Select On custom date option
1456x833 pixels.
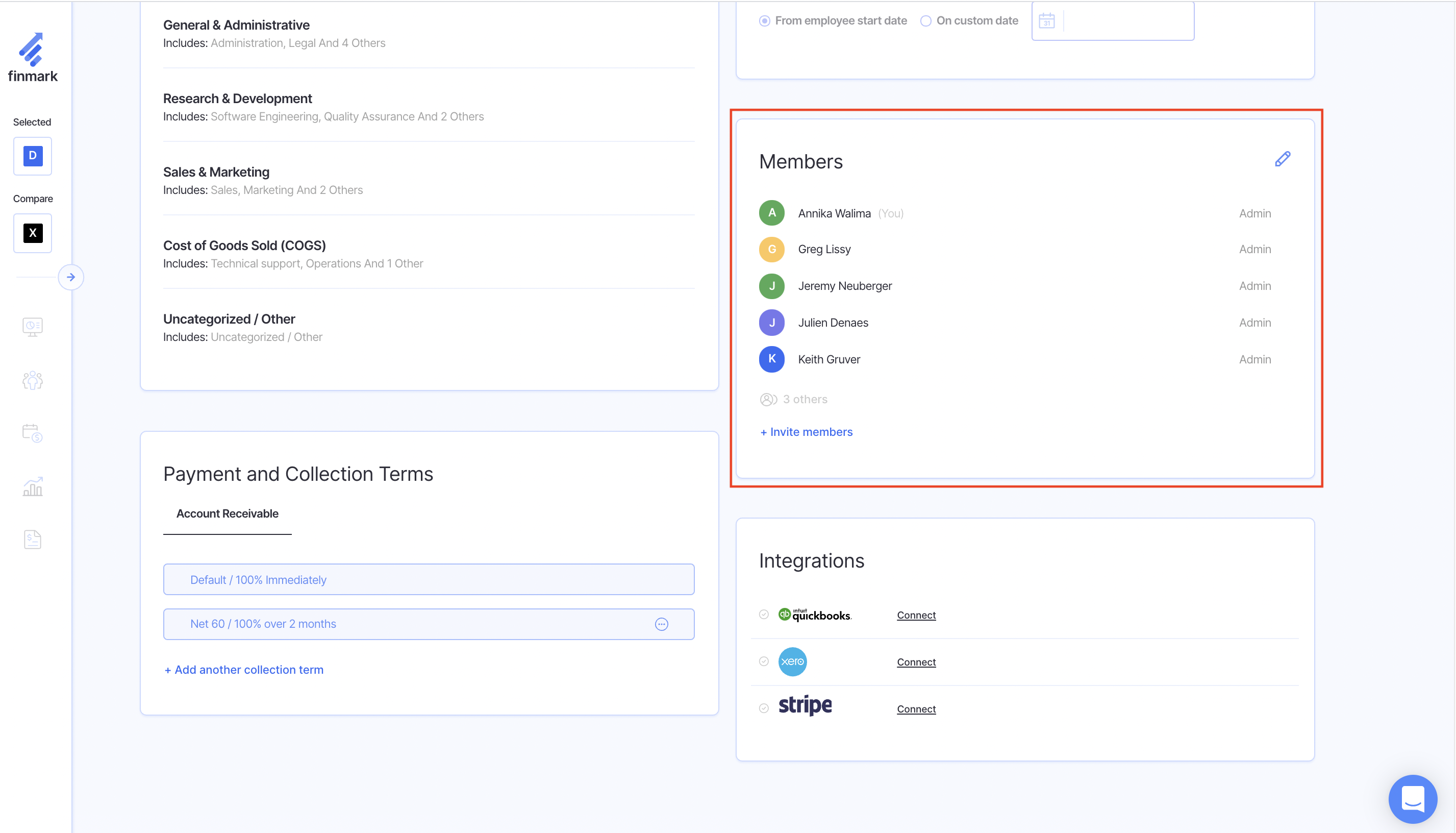(925, 21)
